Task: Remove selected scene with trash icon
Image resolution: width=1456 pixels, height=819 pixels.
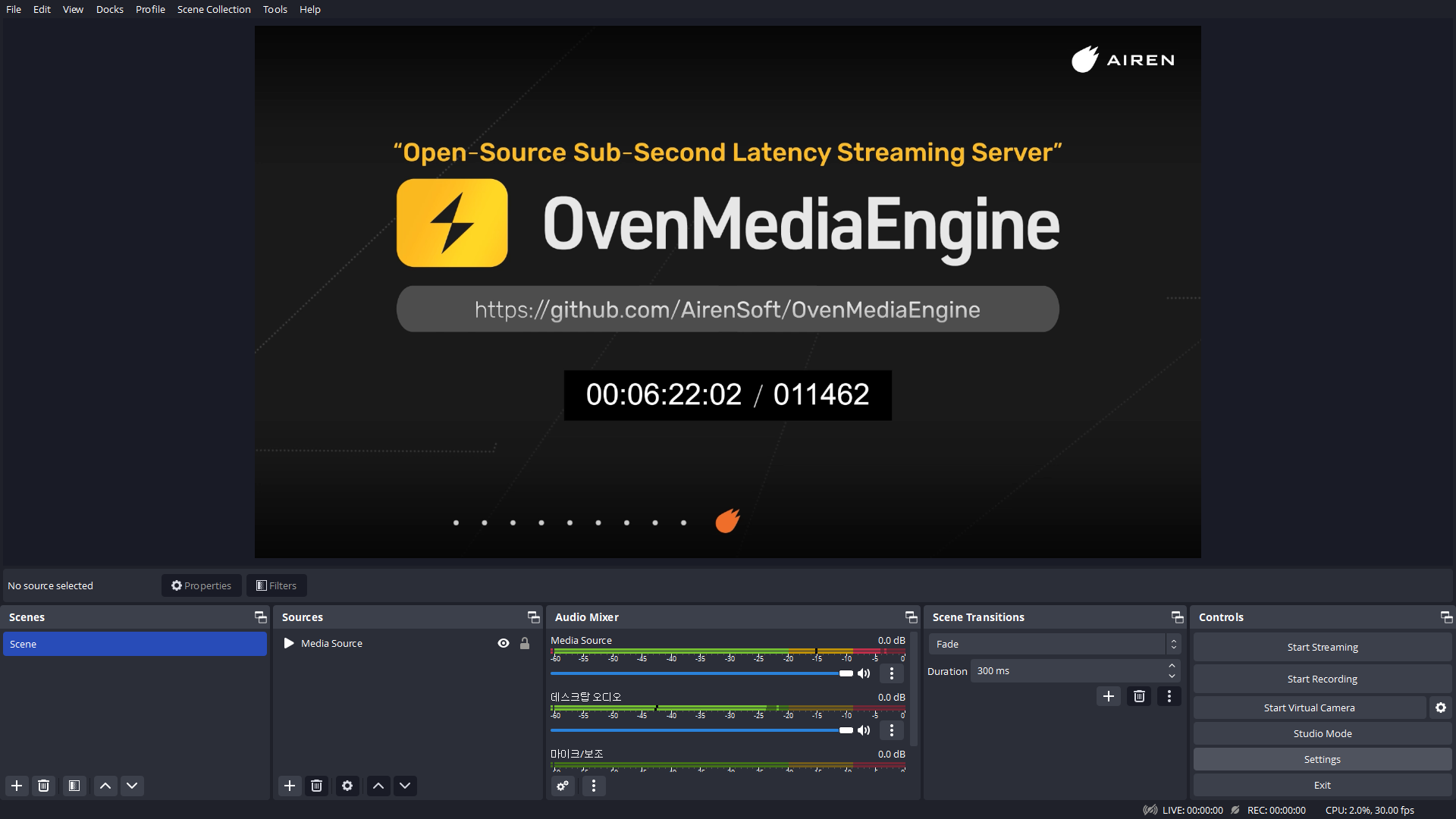Action: (43, 786)
